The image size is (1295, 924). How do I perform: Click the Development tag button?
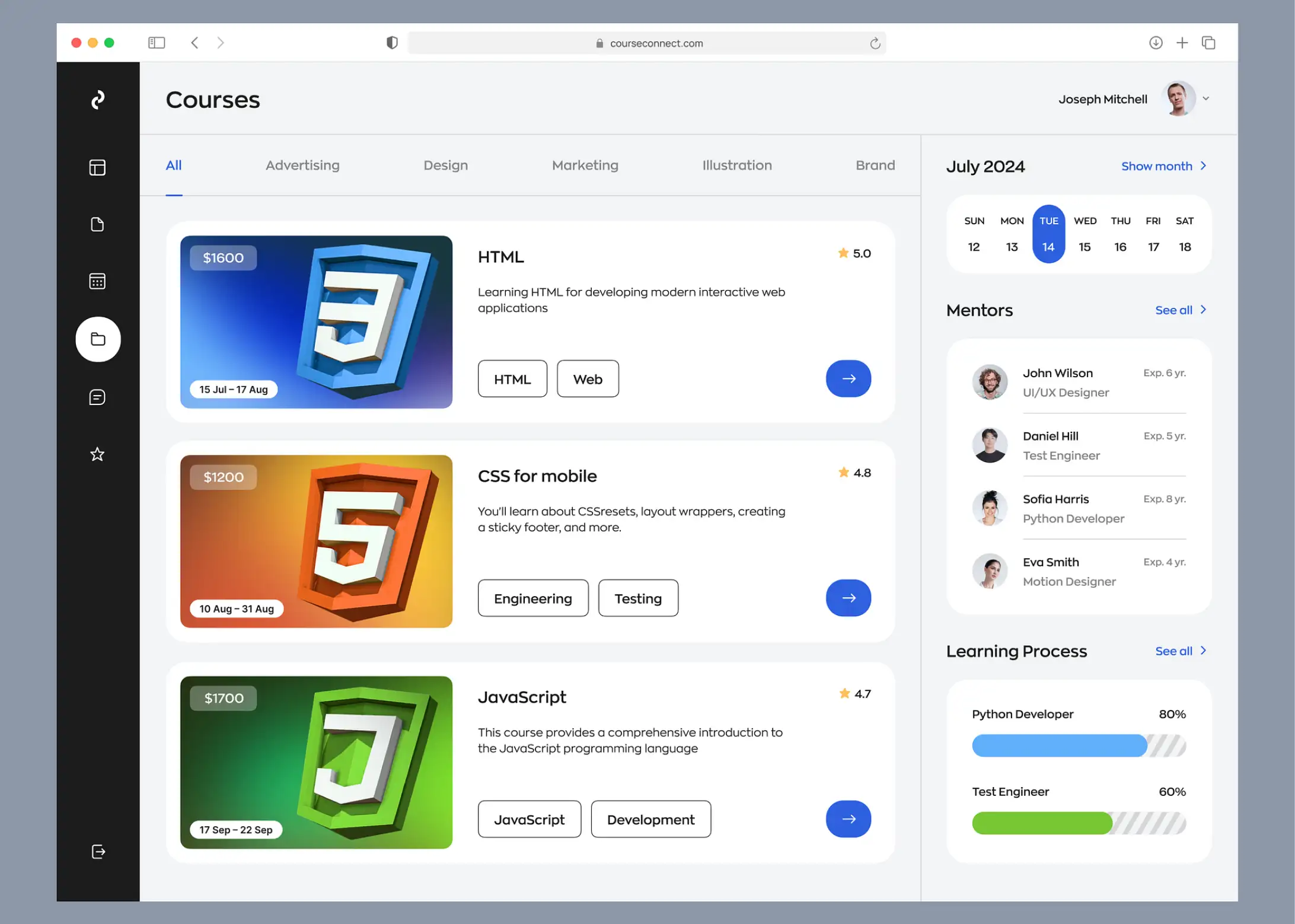click(650, 820)
